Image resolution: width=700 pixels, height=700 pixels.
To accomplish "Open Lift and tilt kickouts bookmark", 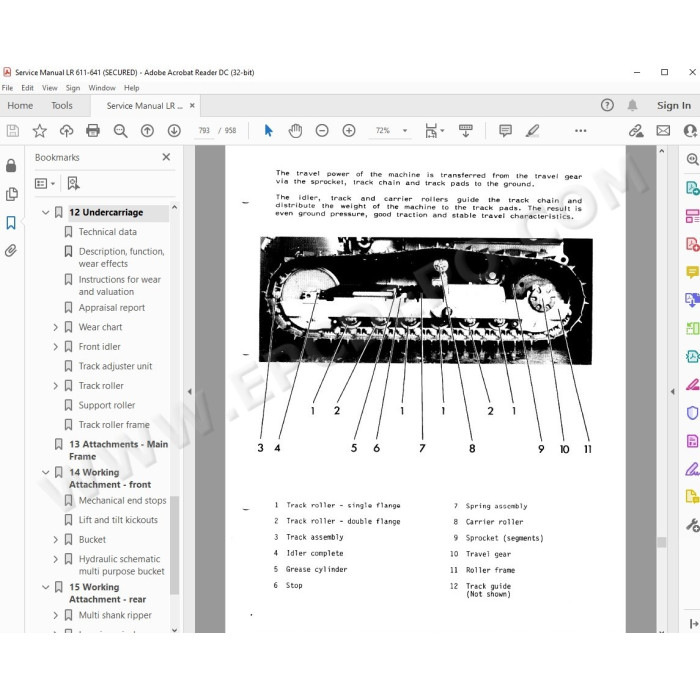I will tap(118, 520).
